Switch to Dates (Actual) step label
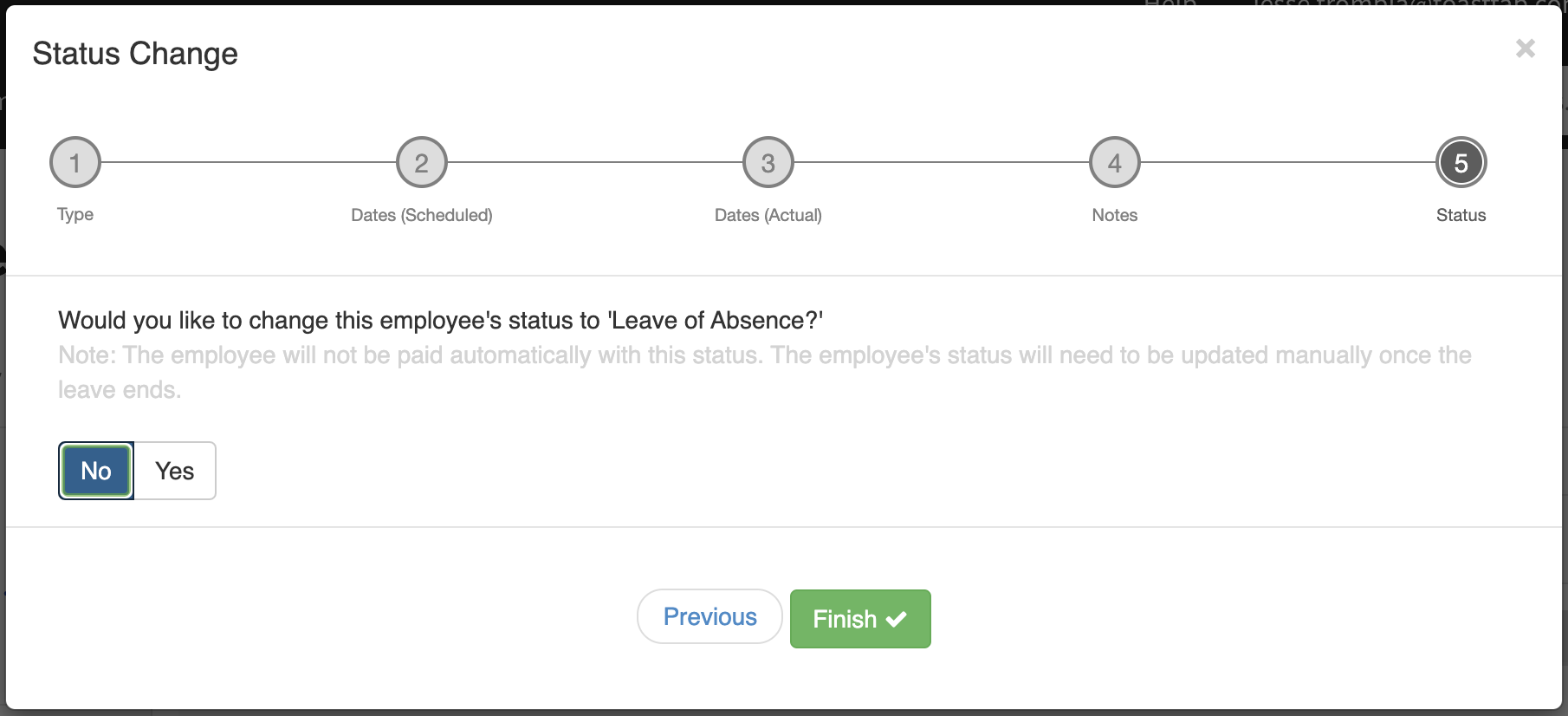 pos(768,215)
